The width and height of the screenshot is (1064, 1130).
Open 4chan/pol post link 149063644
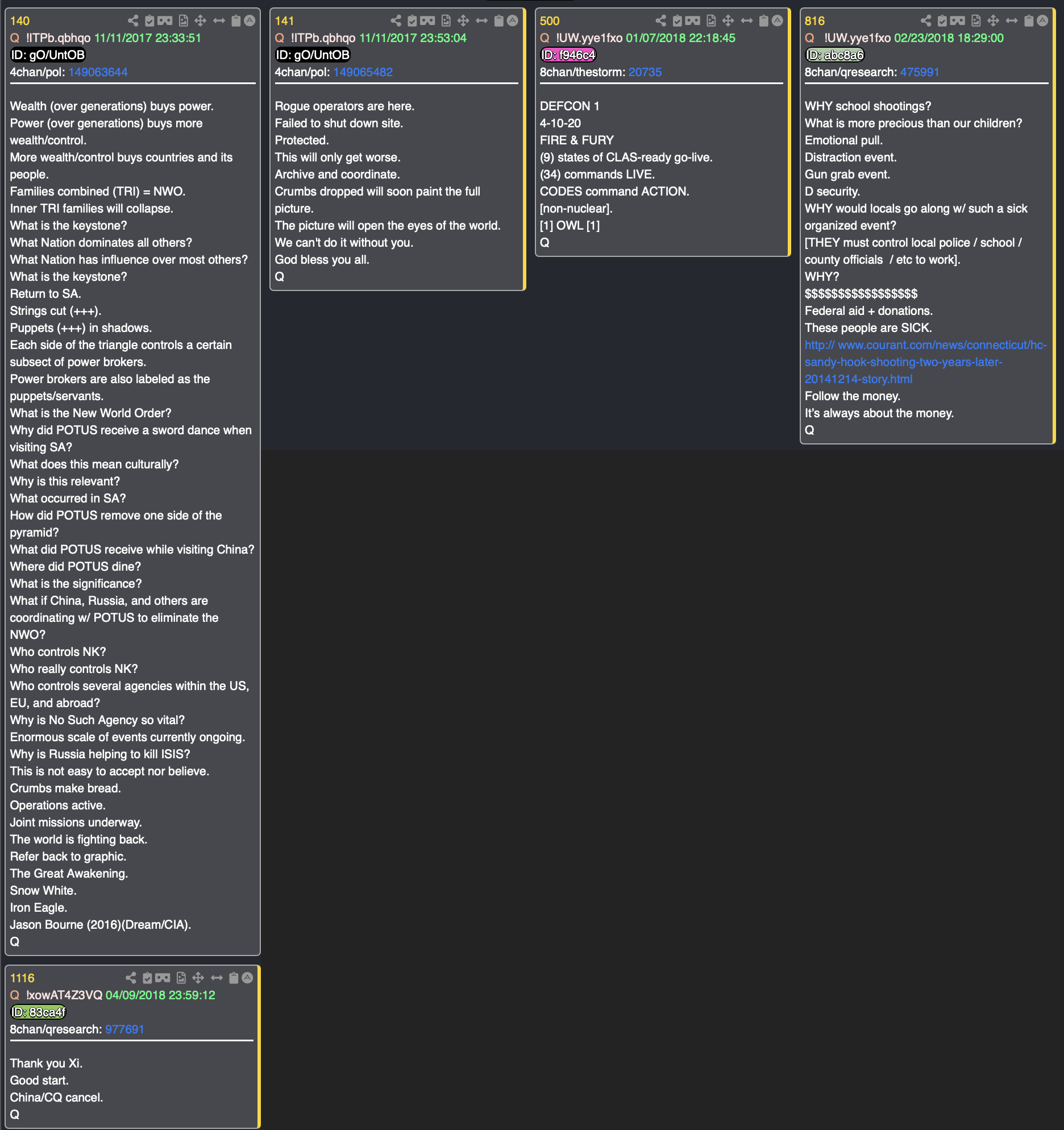click(x=98, y=72)
